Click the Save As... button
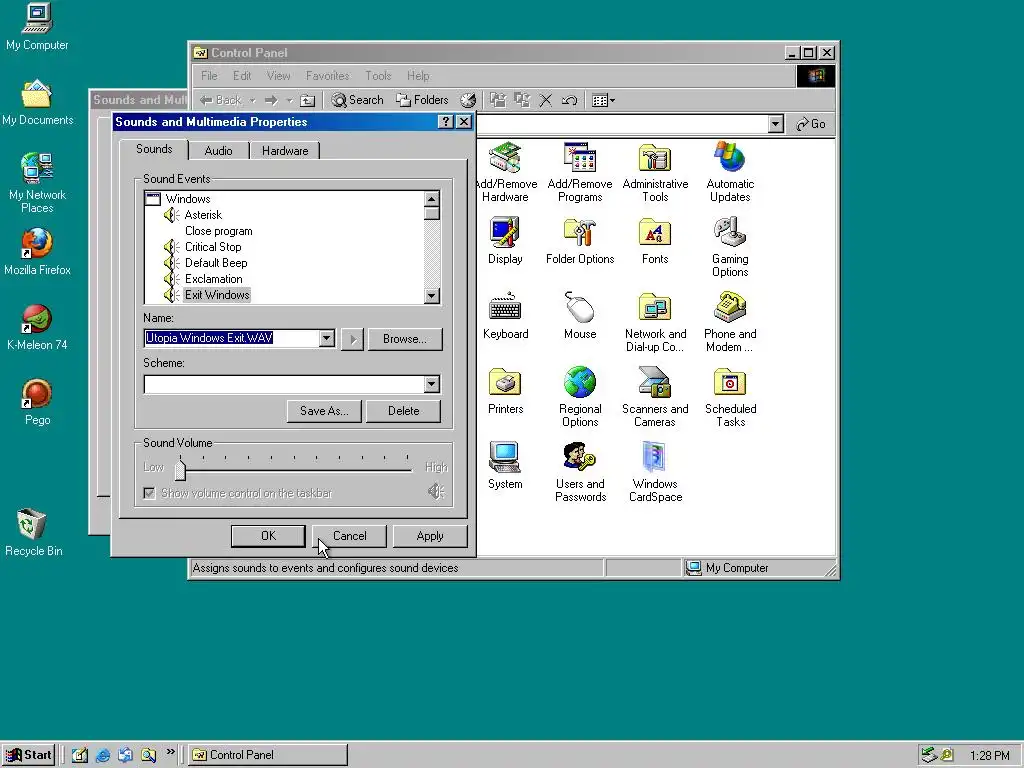The width and height of the screenshot is (1024, 768). click(x=324, y=411)
